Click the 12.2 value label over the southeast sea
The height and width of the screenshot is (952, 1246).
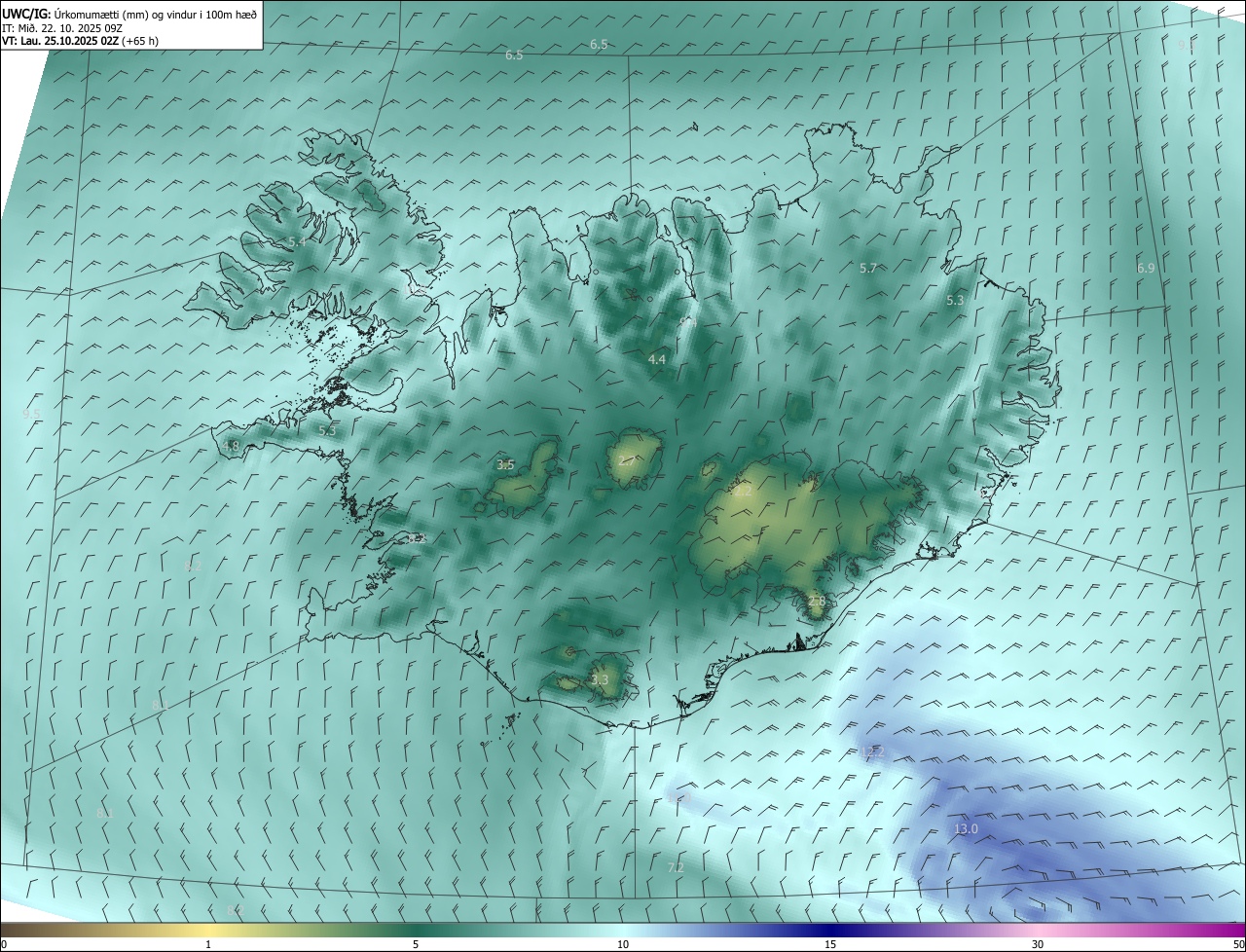(872, 751)
